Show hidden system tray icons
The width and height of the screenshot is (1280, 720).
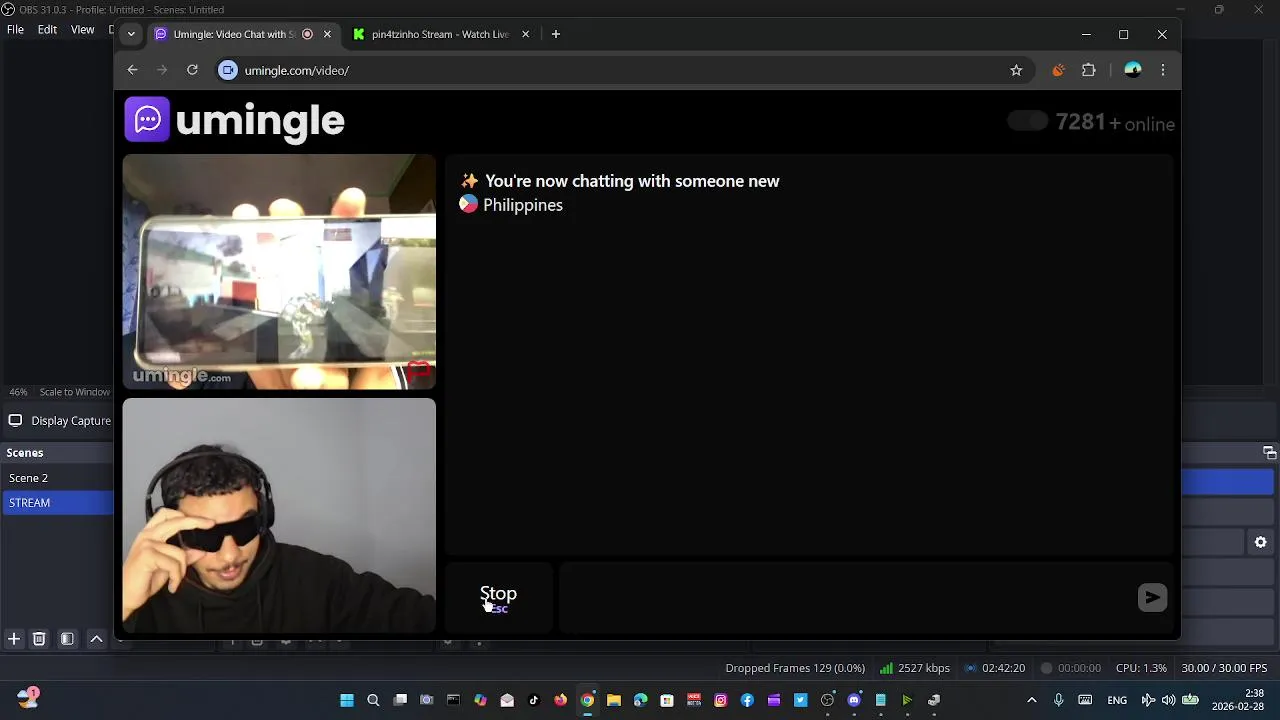[1032, 700]
